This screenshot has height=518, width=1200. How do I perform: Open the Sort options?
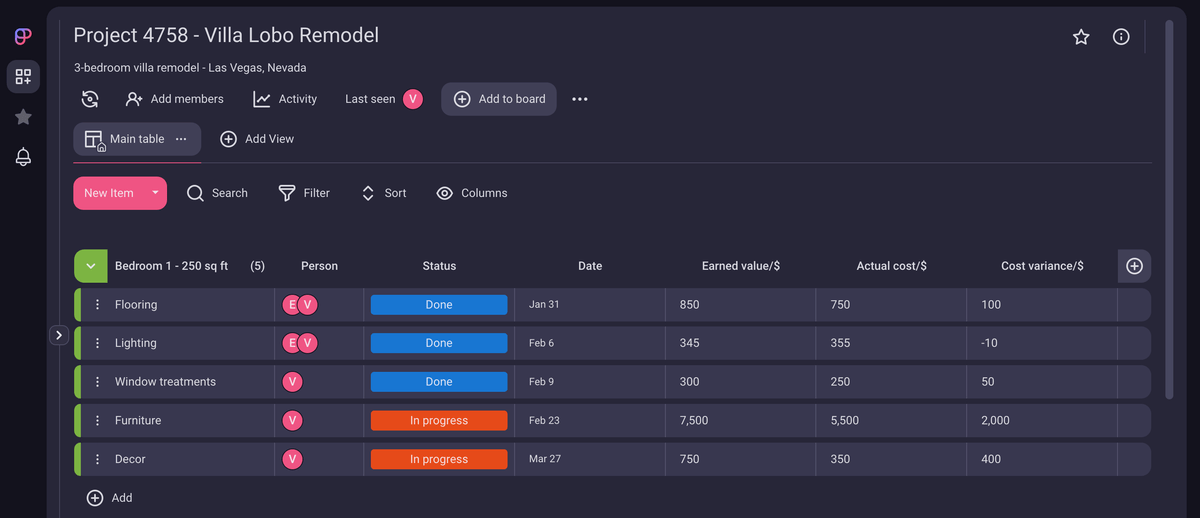pyautogui.click(x=384, y=193)
